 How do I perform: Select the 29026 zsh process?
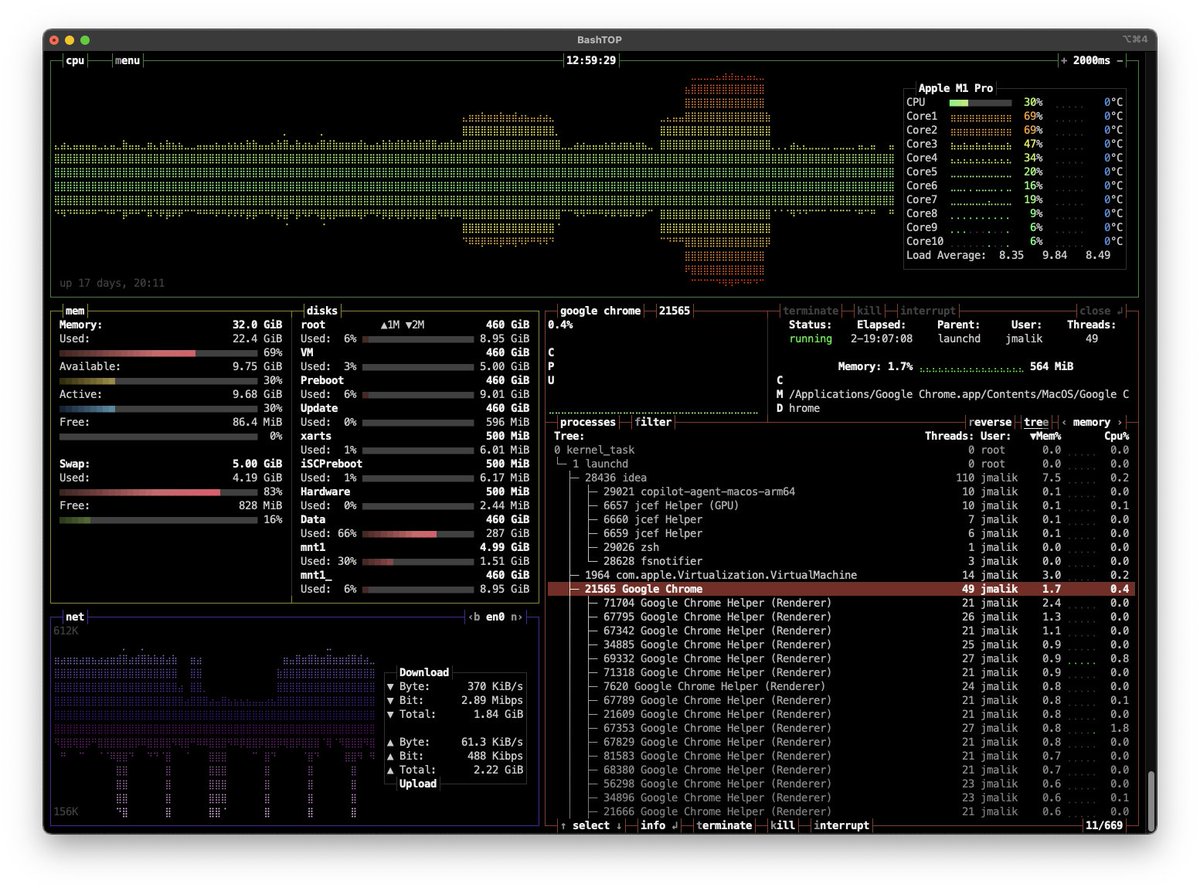point(840,548)
